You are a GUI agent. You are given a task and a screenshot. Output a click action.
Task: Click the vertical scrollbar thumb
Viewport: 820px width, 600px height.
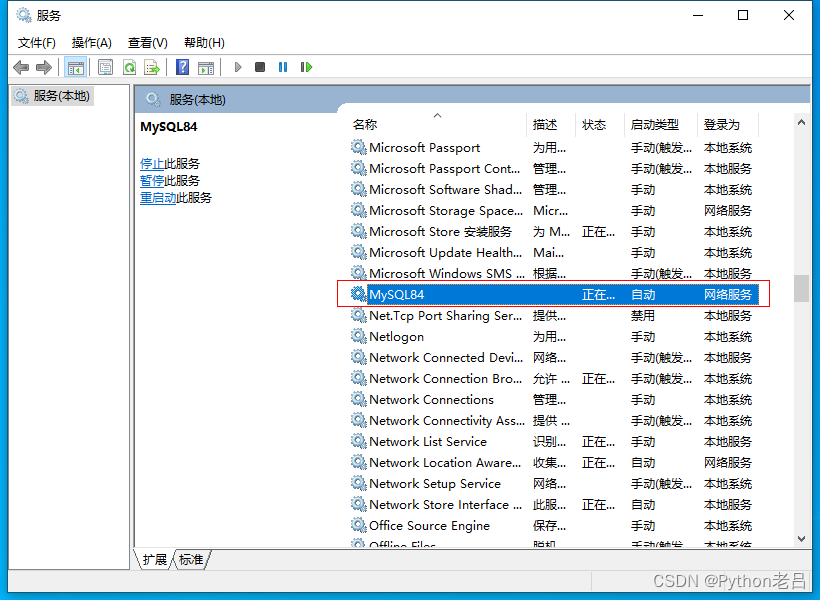[x=801, y=288]
